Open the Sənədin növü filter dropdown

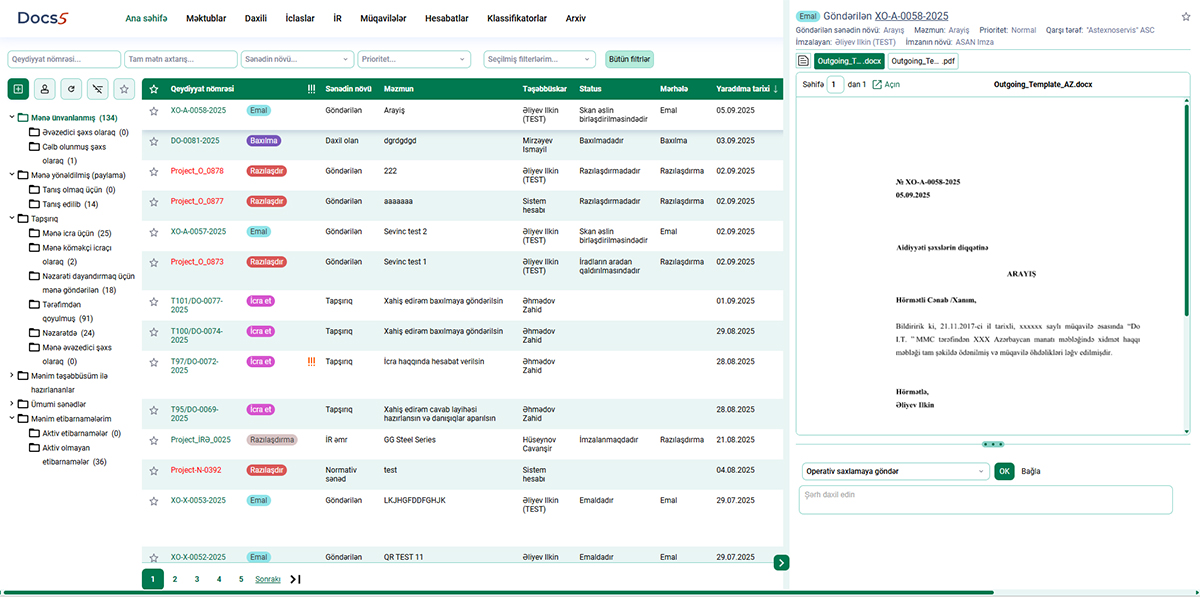[298, 59]
